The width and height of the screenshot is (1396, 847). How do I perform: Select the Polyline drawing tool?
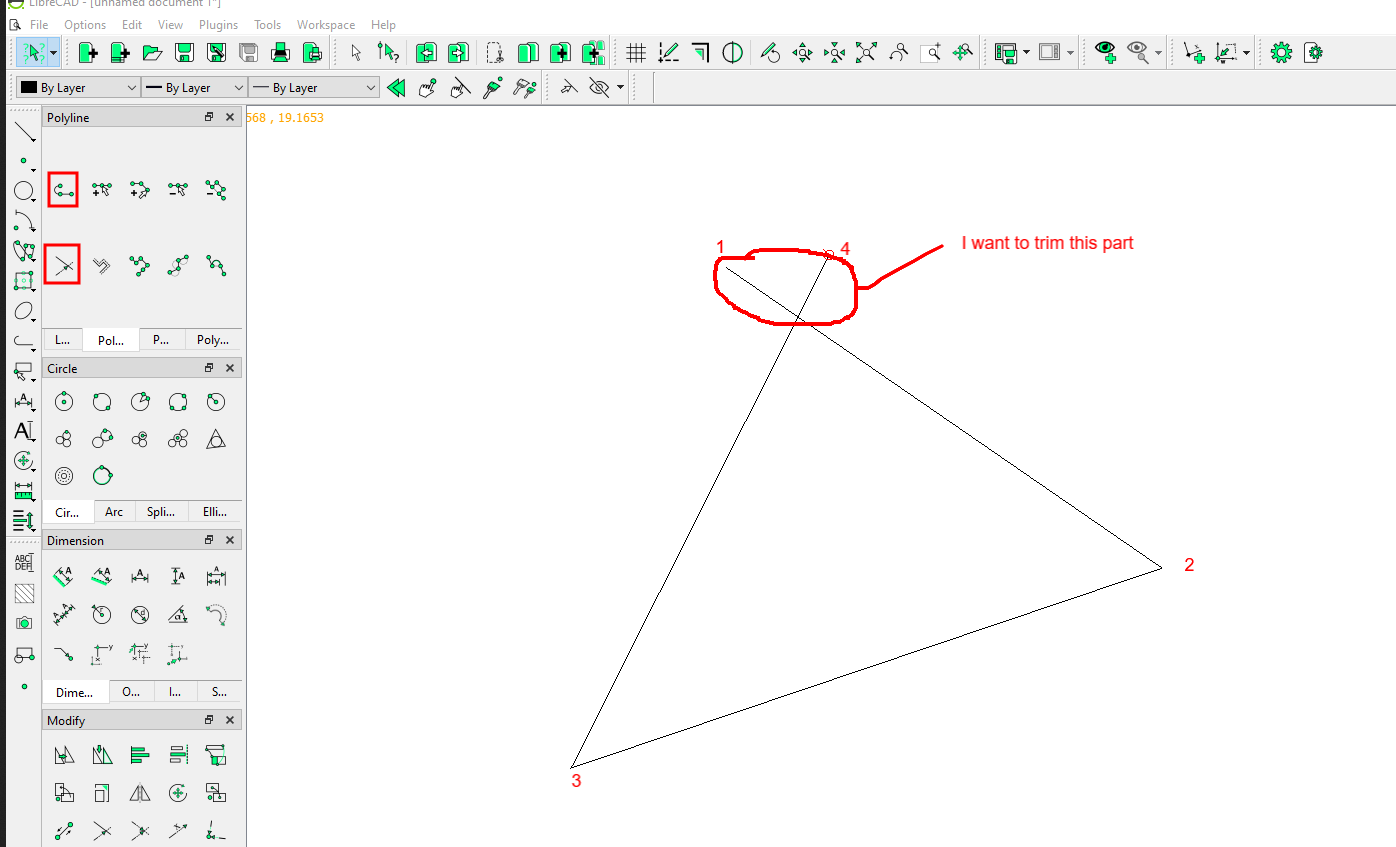(x=63, y=189)
